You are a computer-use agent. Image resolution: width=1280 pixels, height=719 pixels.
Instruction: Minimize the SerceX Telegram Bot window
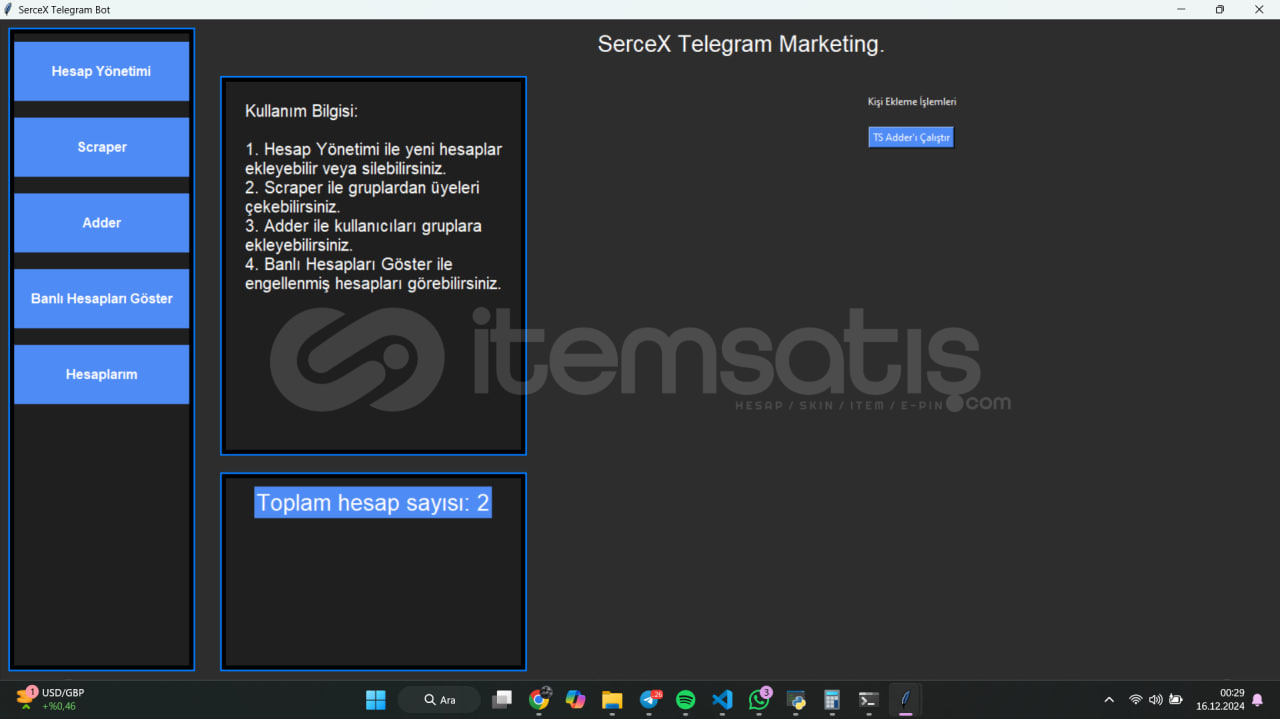[1181, 9]
